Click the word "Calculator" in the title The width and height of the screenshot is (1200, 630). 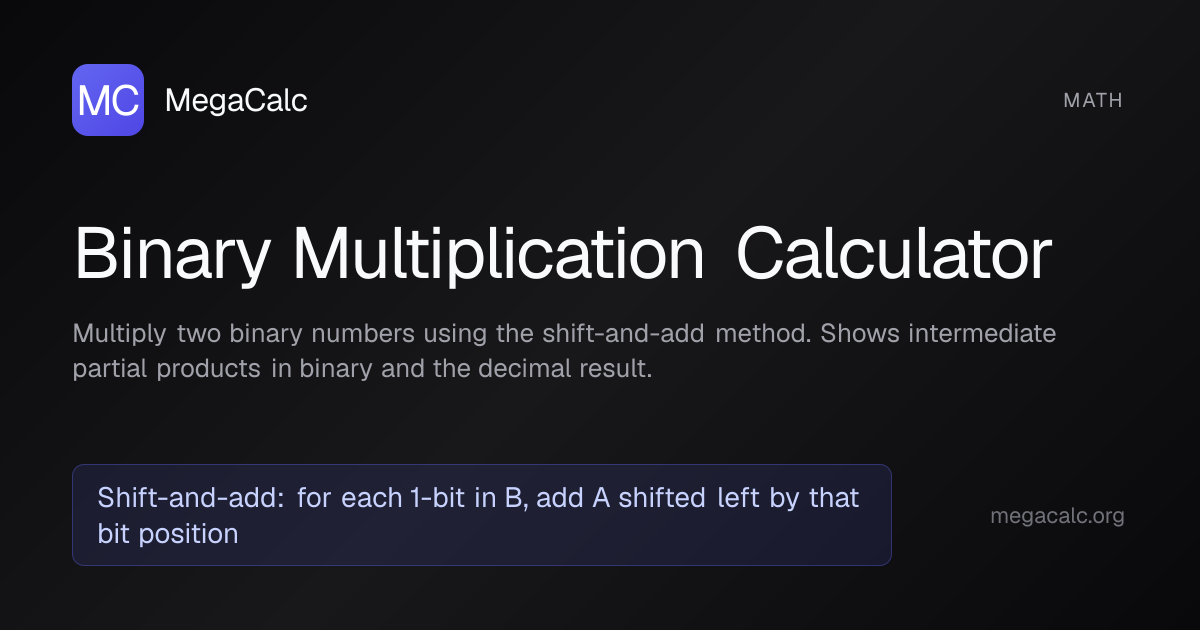coord(893,255)
